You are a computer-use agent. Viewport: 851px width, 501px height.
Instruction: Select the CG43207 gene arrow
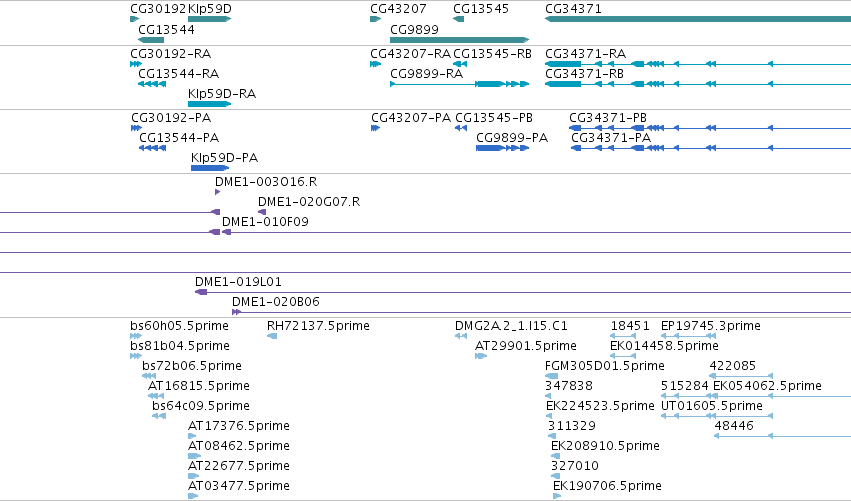click(x=376, y=19)
